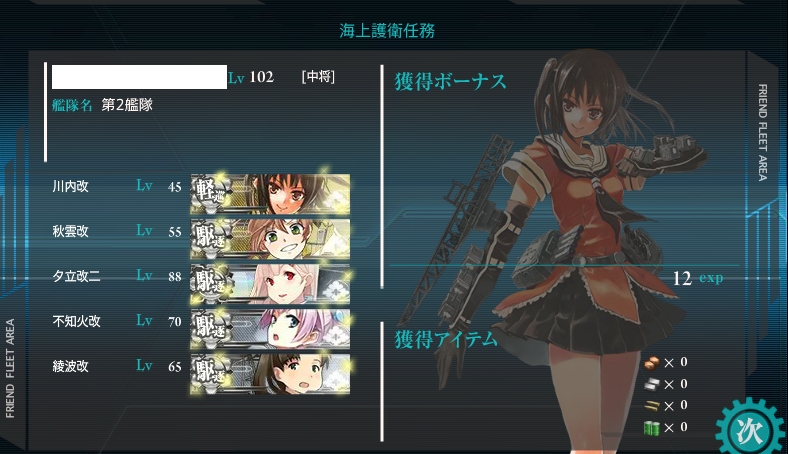Click 秋雲改 destroyer banner portrait

(x=270, y=239)
